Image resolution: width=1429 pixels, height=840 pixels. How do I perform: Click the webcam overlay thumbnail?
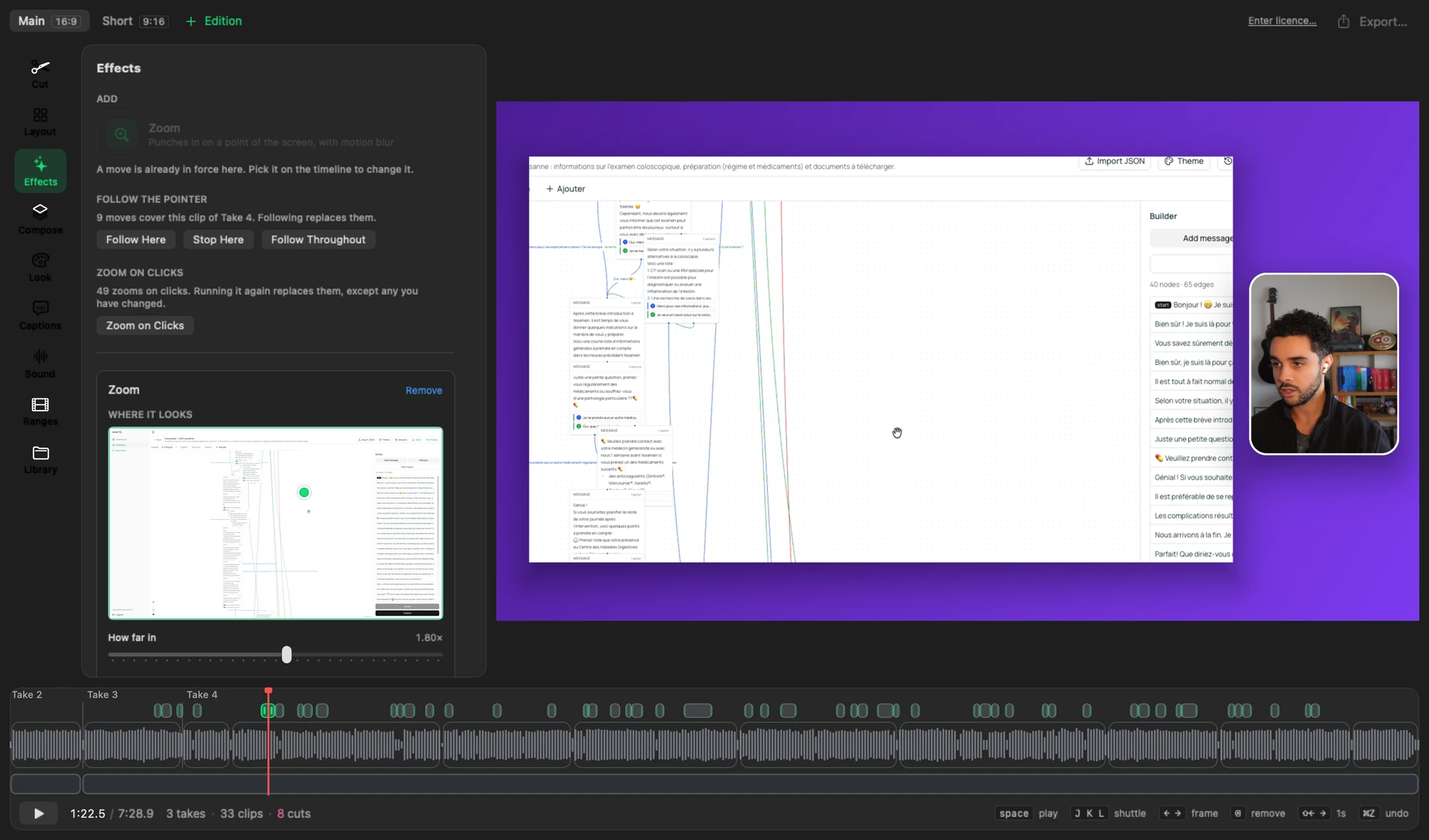(x=1324, y=364)
